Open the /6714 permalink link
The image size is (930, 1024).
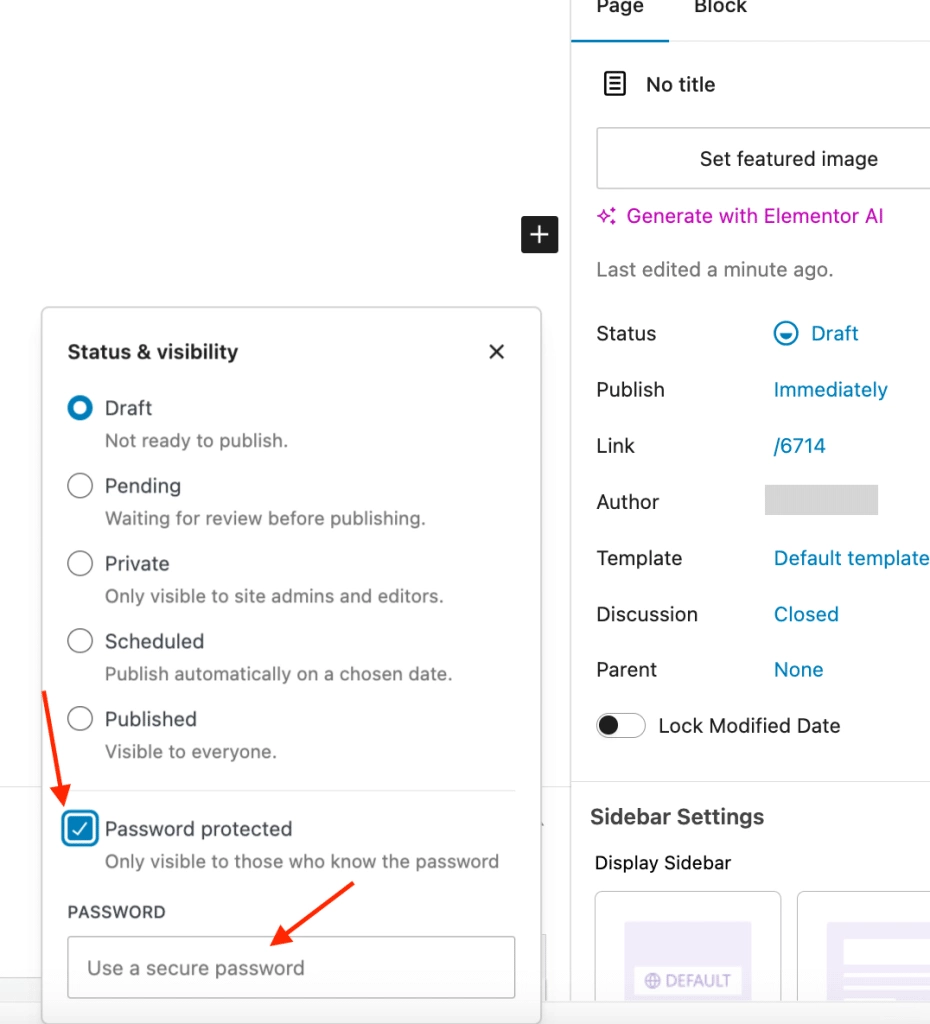point(799,446)
